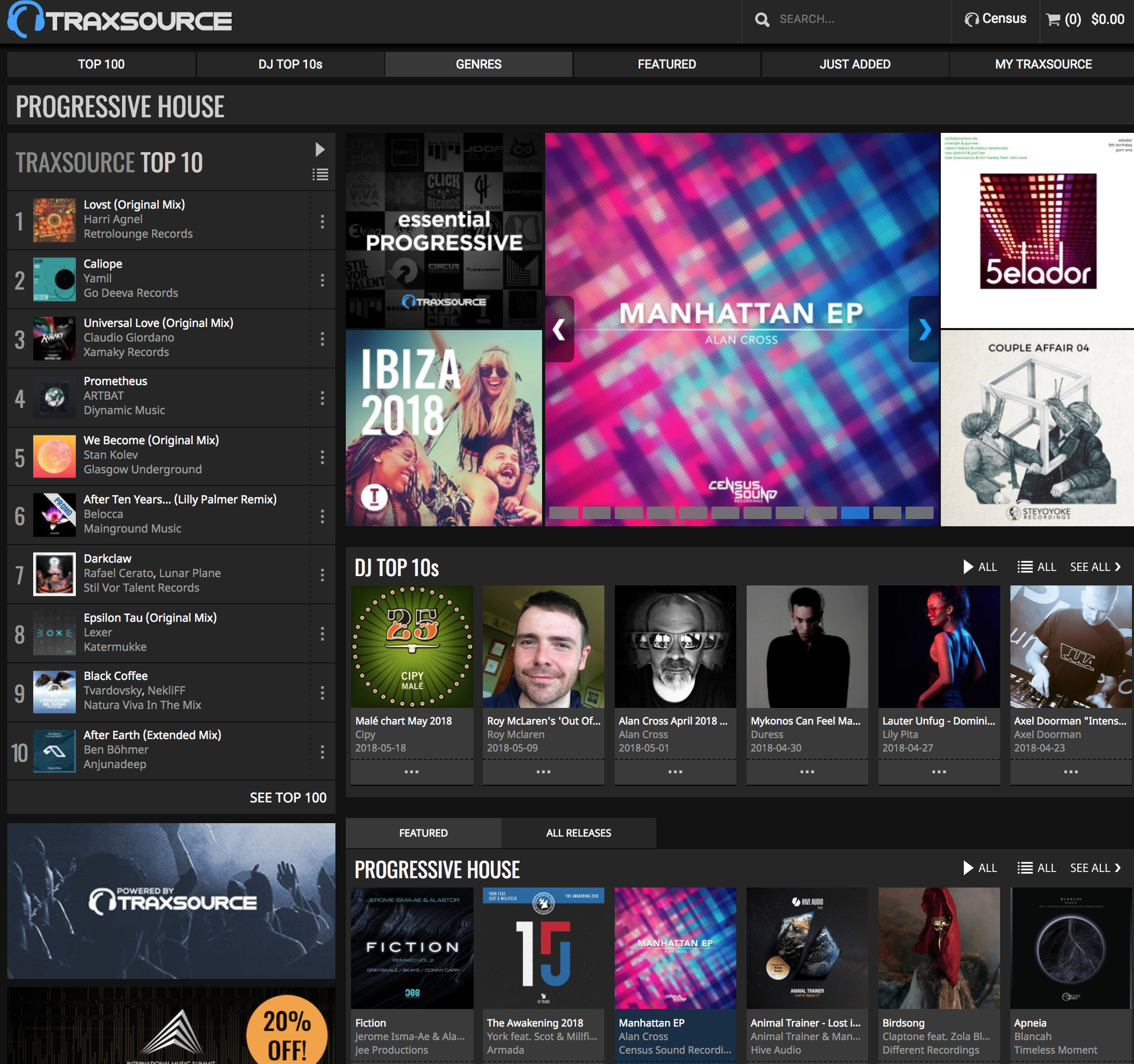
Task: Select the last carousel slide indicator
Action: pos(920,513)
